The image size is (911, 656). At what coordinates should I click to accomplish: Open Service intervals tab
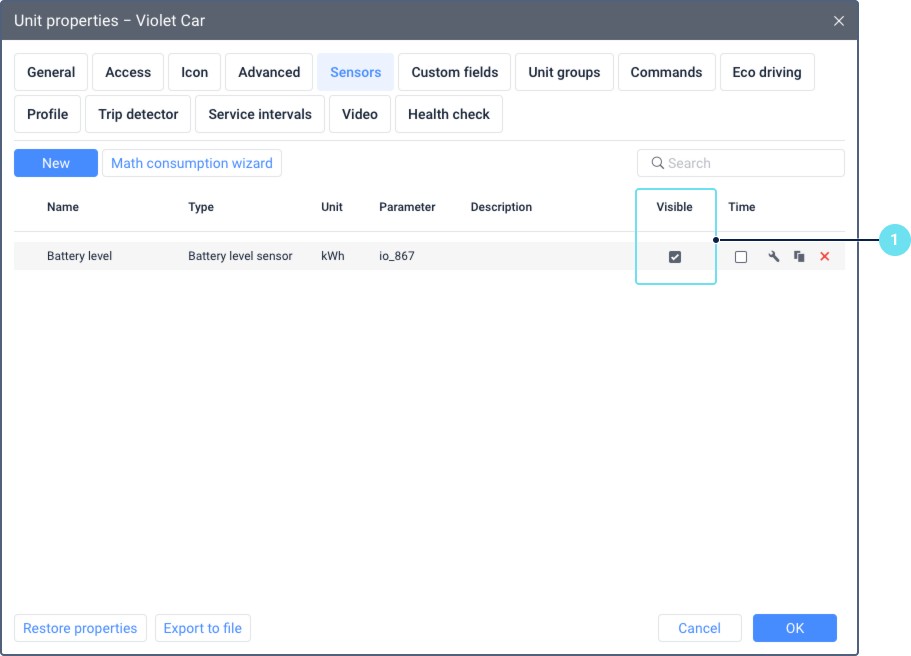coord(260,114)
